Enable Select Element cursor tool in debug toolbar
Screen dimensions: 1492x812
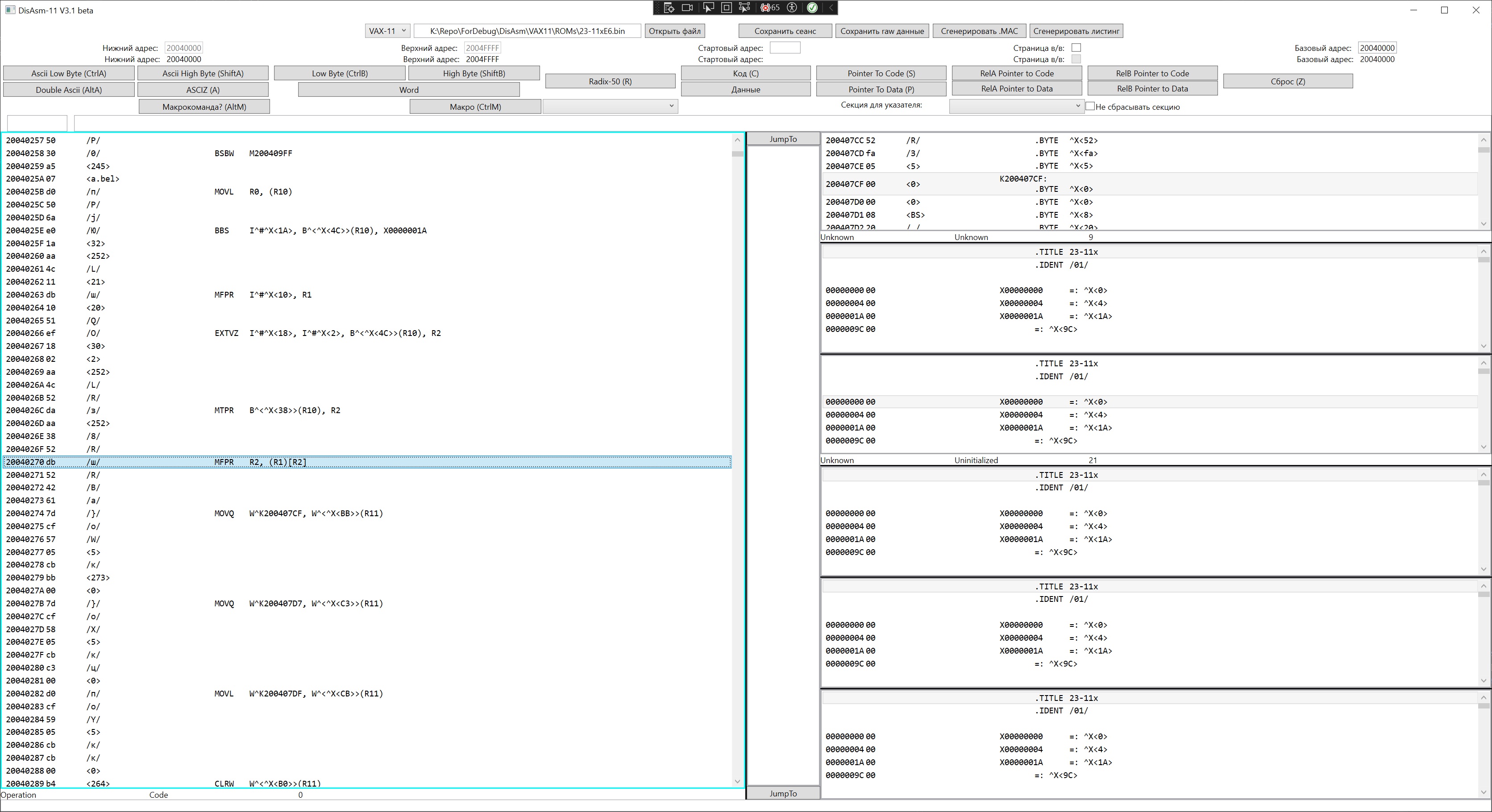click(708, 8)
